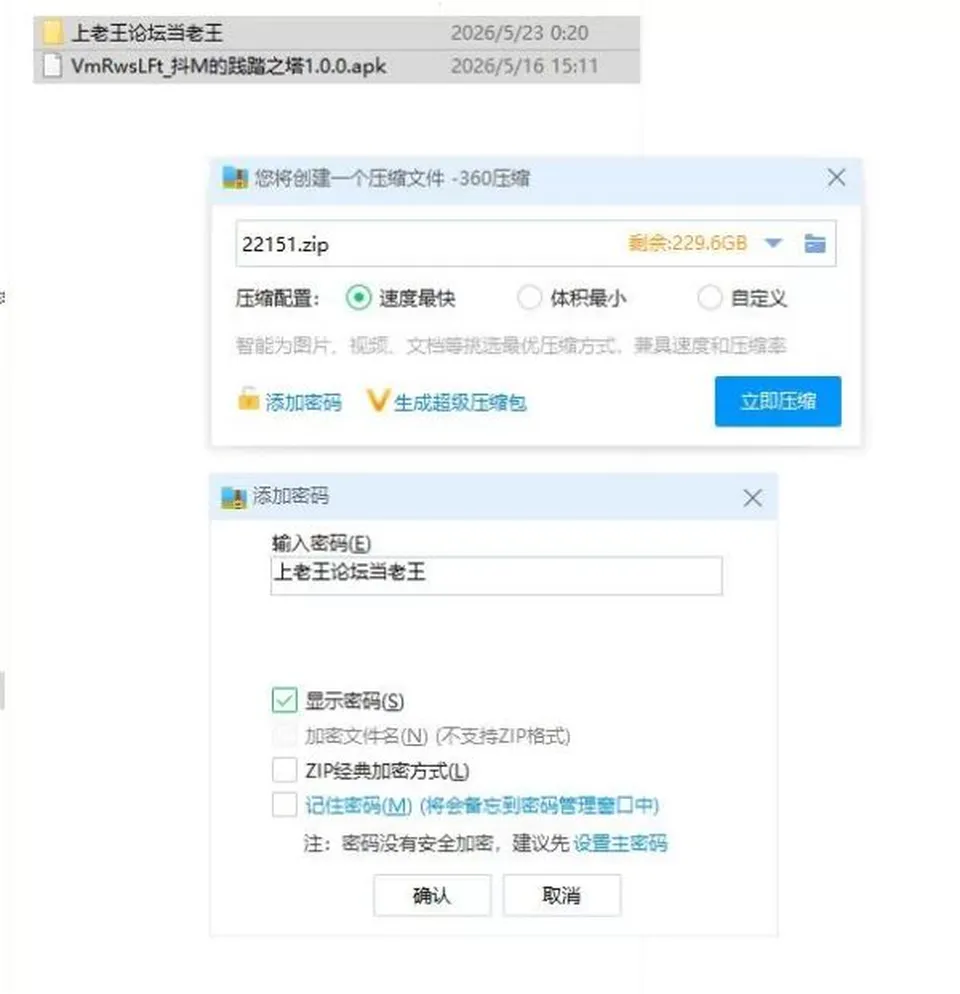This screenshot has width=960, height=994.
Task: Expand the archive path dropdown arrow
Action: point(773,243)
